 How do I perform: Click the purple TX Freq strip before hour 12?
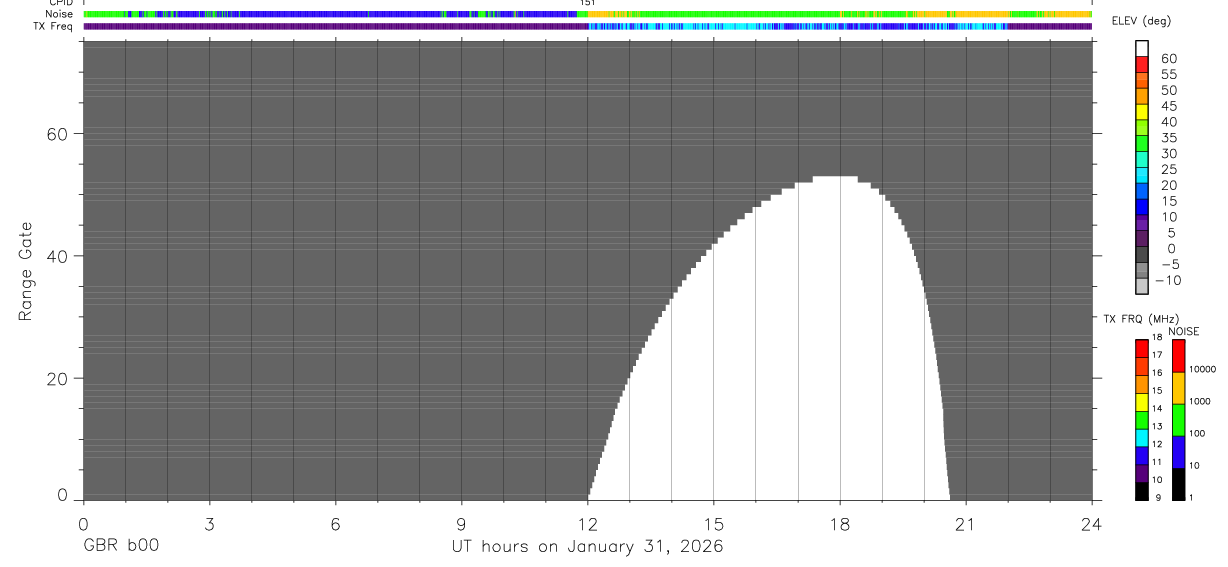tap(336, 26)
